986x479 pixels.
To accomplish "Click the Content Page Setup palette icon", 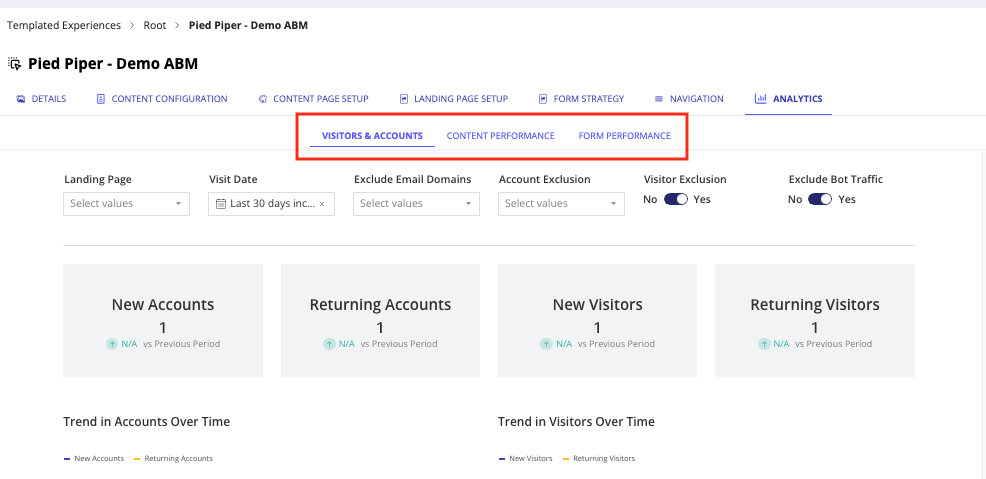I will tap(263, 99).
